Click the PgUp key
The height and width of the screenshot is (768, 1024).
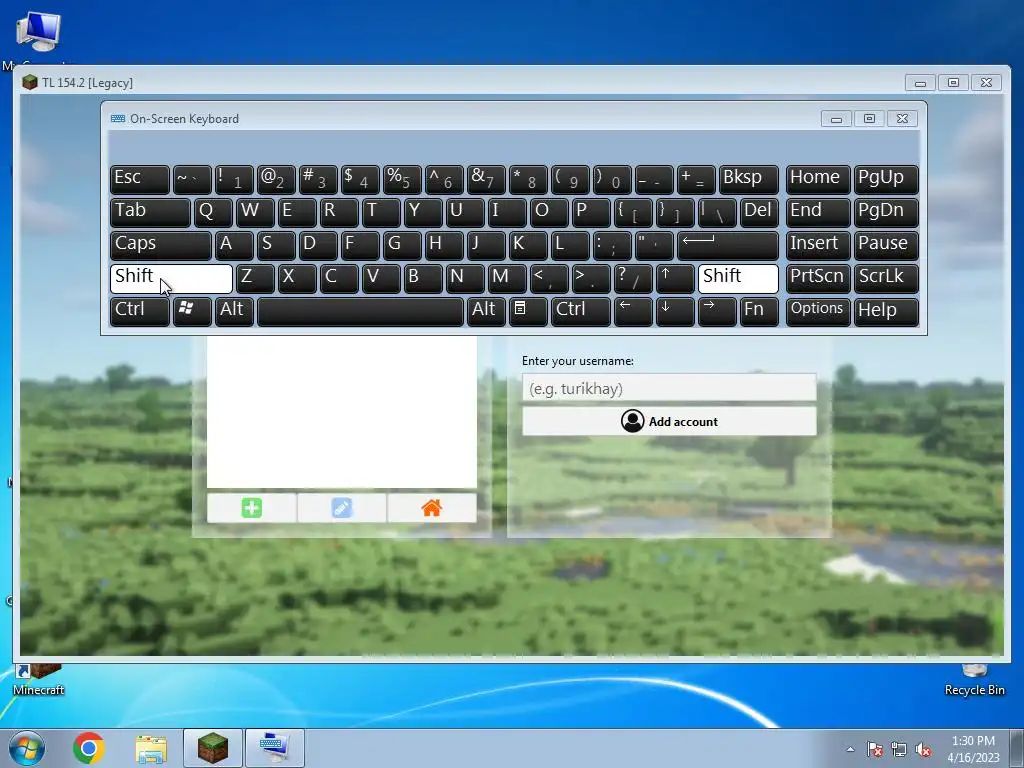886,180
